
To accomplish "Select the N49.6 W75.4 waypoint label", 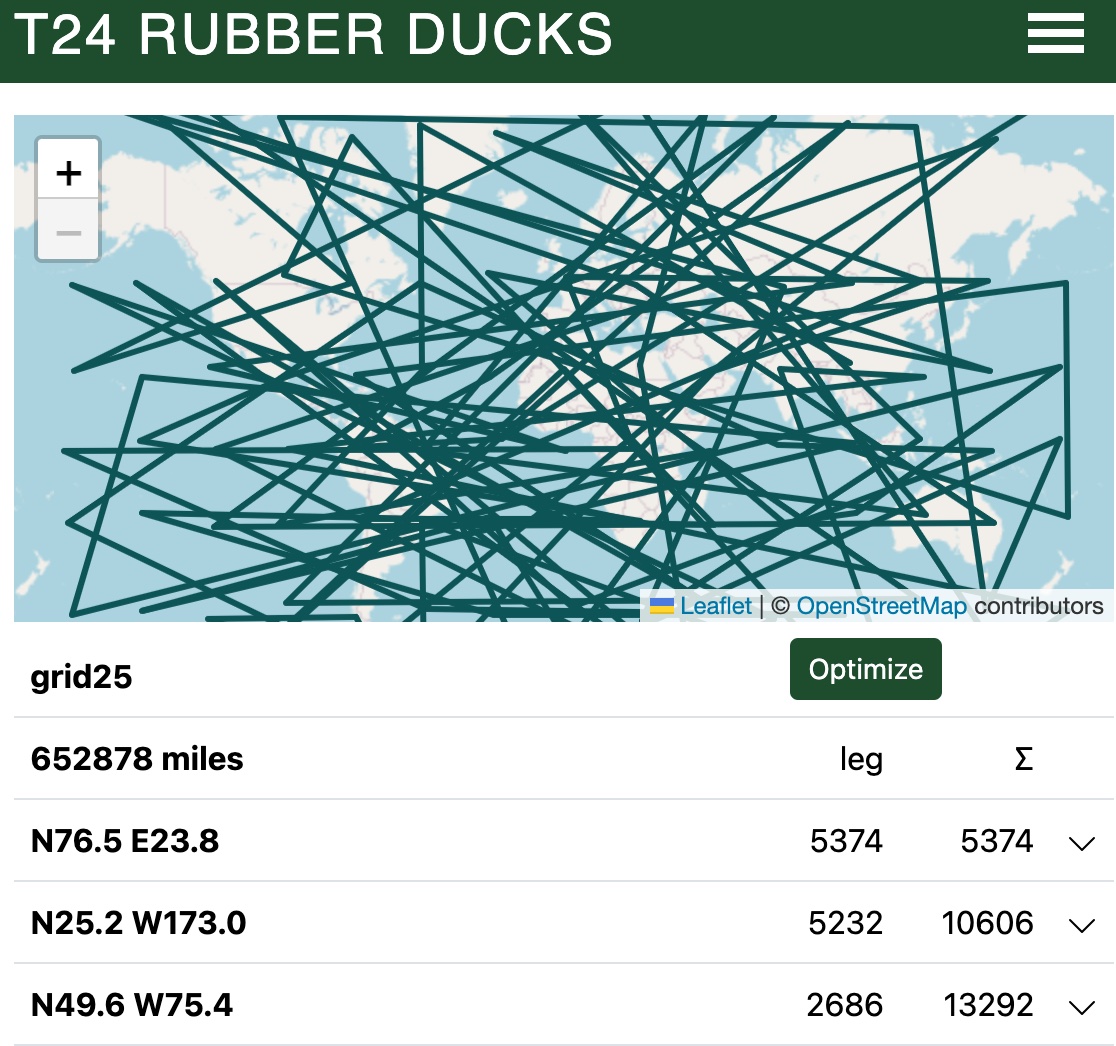I will pos(132,1005).
